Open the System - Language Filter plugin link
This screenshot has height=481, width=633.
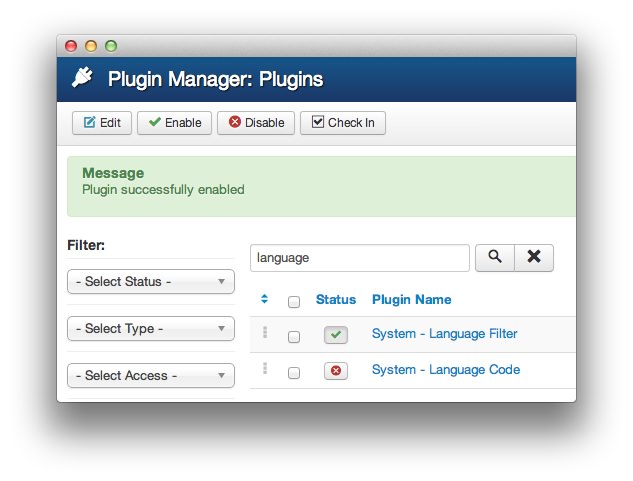tap(444, 334)
